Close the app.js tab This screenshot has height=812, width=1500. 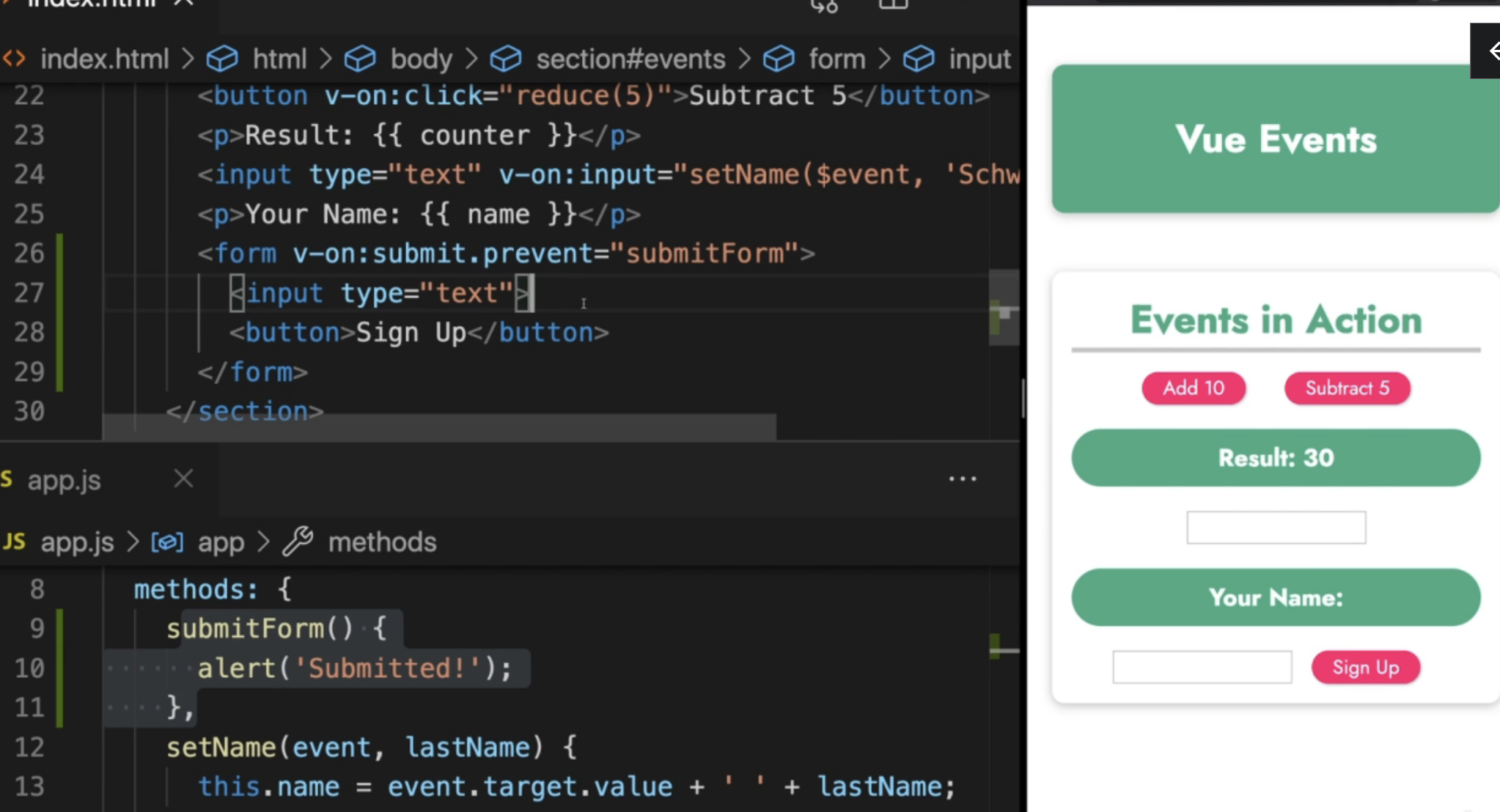[183, 479]
